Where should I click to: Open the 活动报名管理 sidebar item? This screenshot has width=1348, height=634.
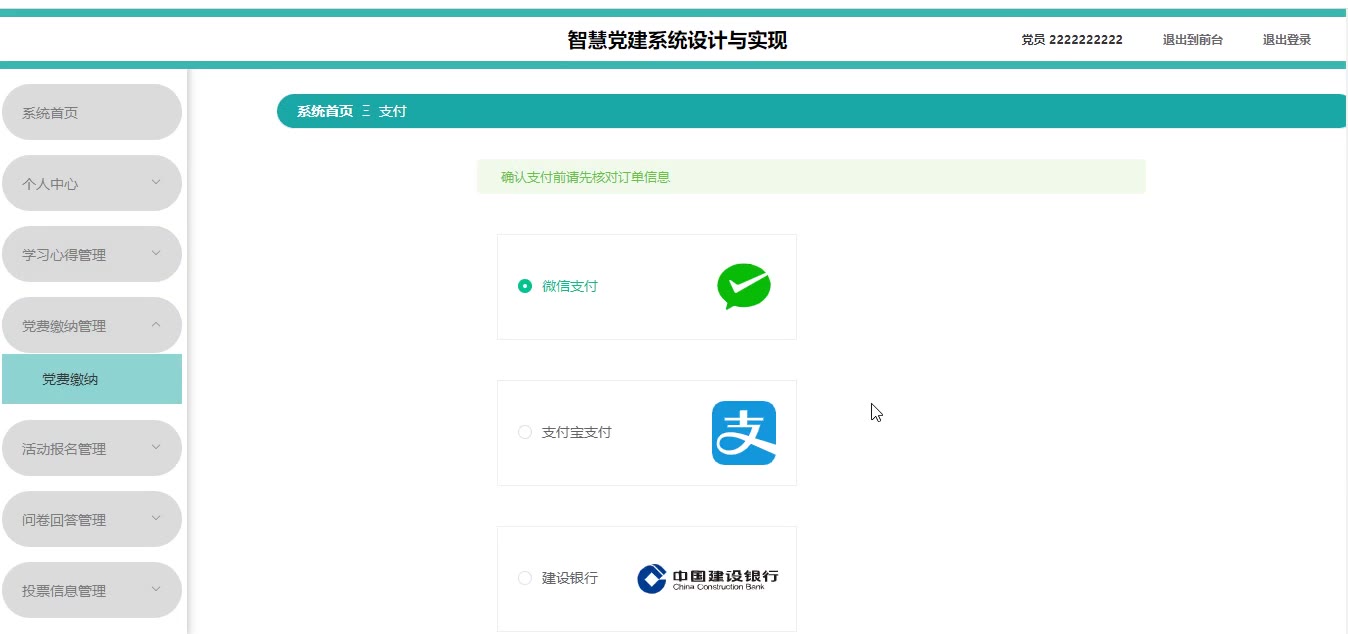point(92,448)
